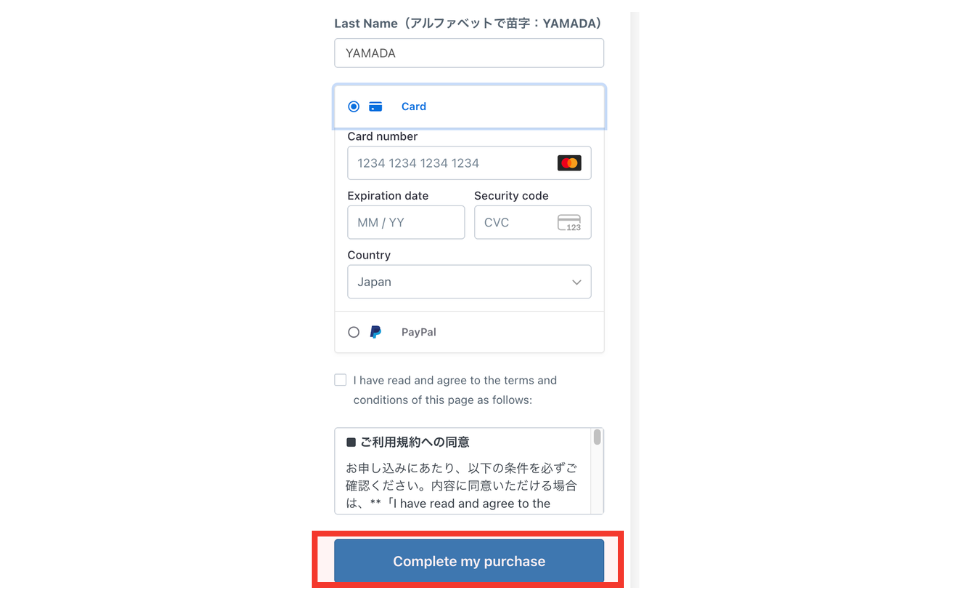The height and width of the screenshot is (600, 970).
Task: Click the CVC card icon in security code
Action: [569, 223]
